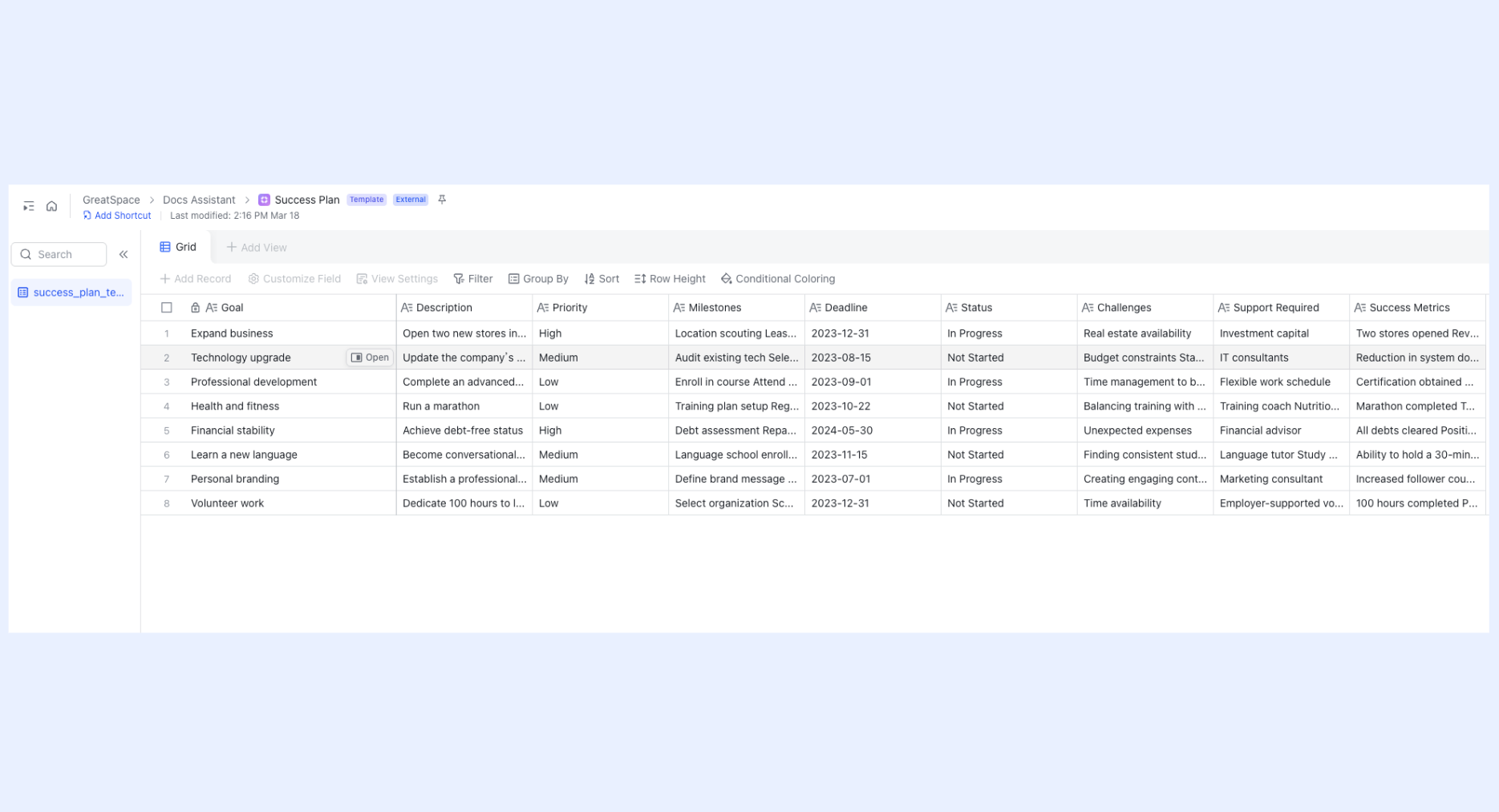Click Add Record in the toolbar

(x=196, y=279)
